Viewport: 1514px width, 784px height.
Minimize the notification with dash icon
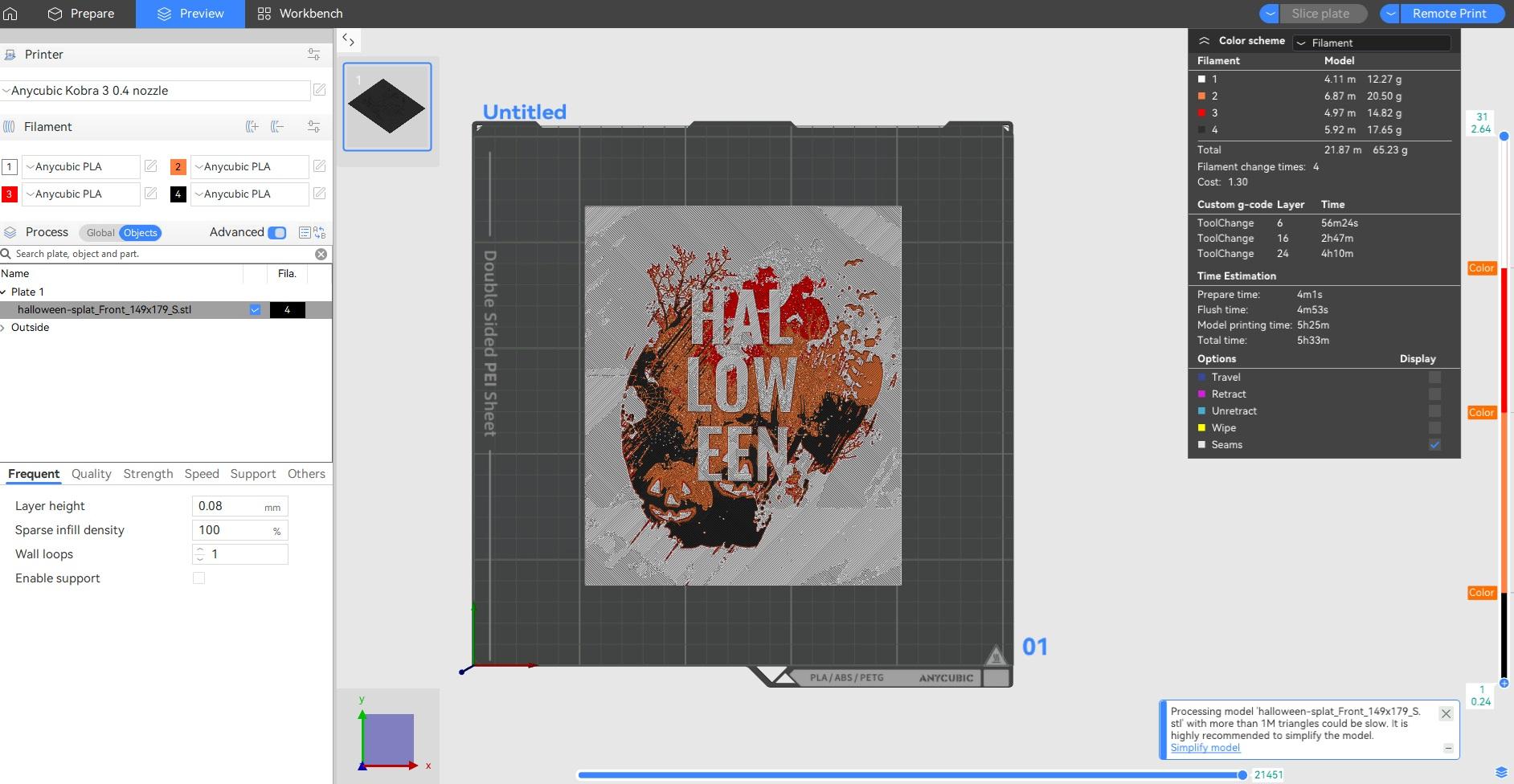coord(1448,748)
